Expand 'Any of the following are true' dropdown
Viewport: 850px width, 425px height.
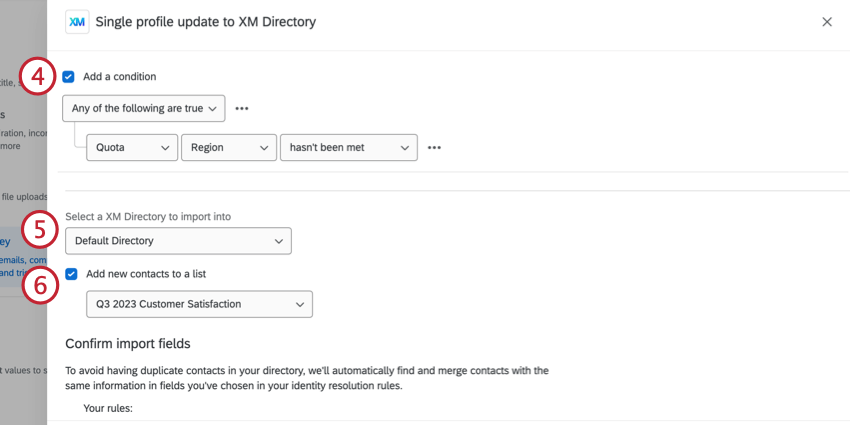144,108
